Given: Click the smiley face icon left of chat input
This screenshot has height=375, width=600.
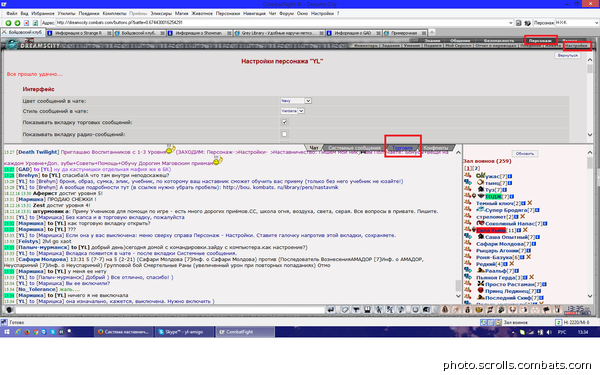Looking at the screenshot, I should (10, 310).
